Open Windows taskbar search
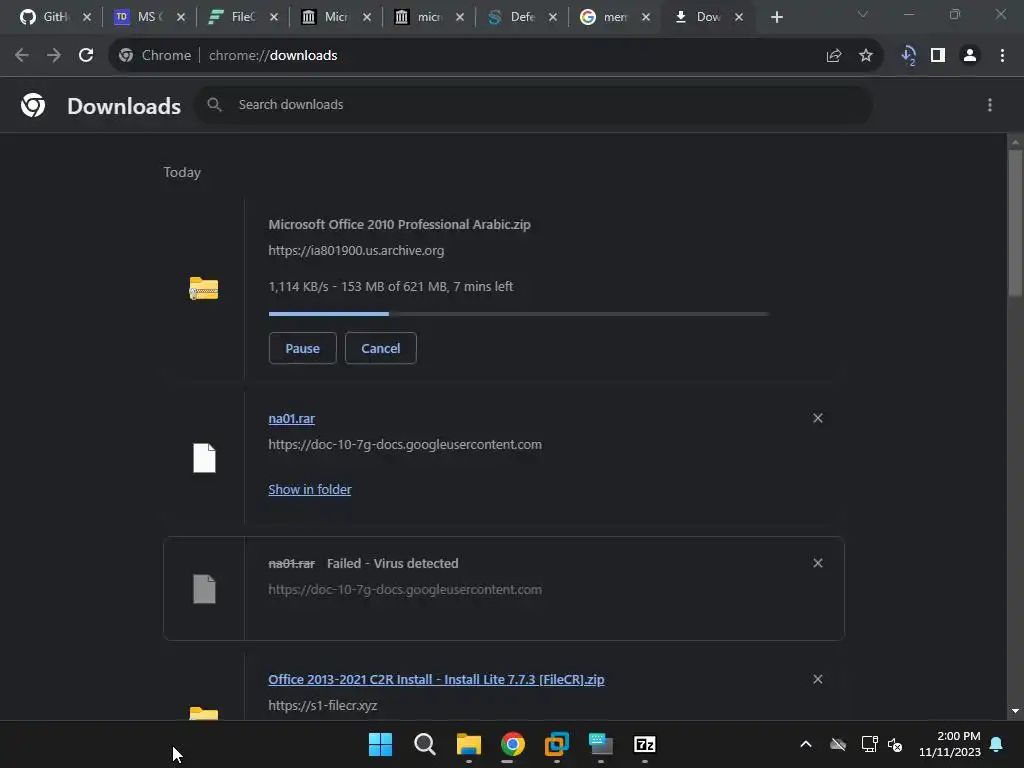This screenshot has width=1024, height=768. (x=424, y=744)
